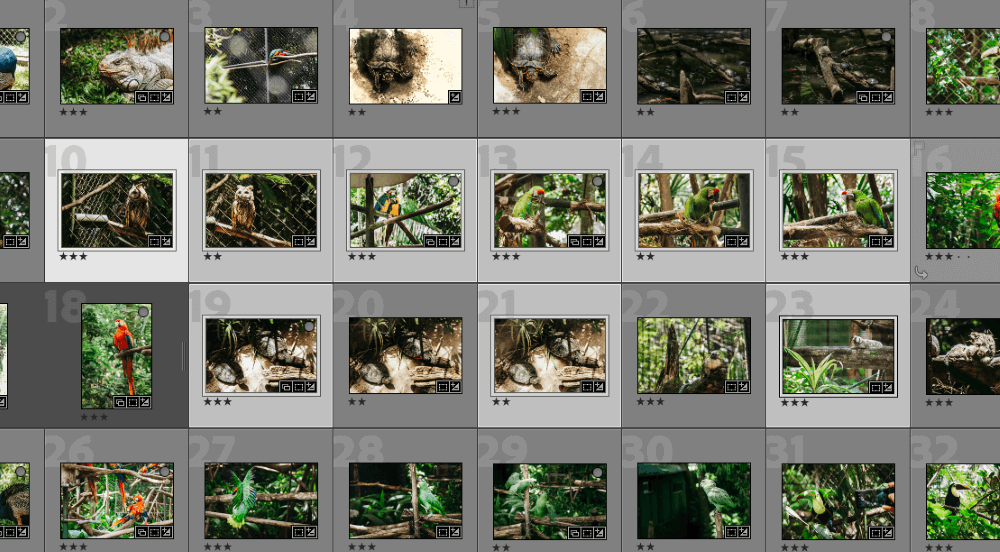
Task: Click the crop badge on parrot photo 13
Action: [x=587, y=242]
